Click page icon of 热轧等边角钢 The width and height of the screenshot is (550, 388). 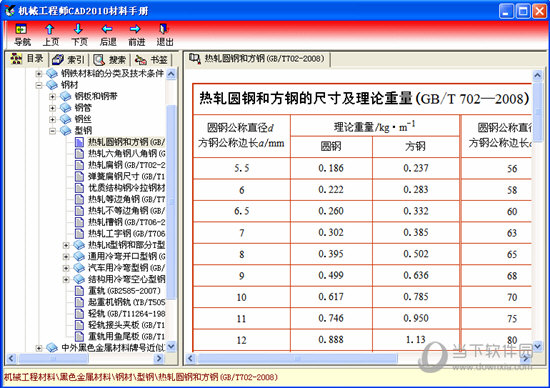click(x=80, y=199)
